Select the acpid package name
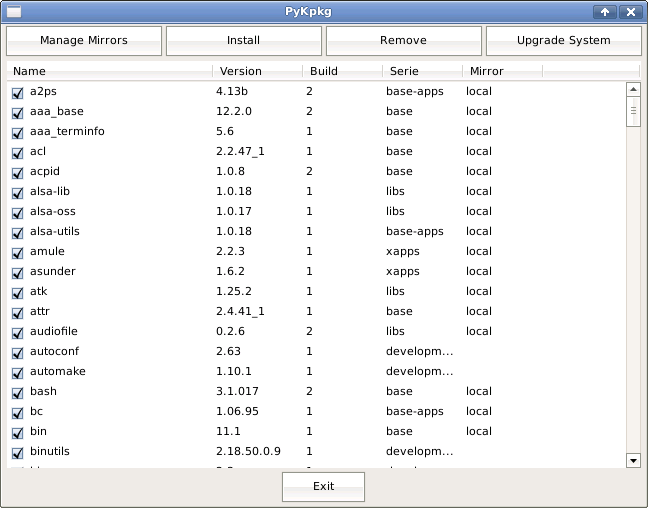This screenshot has height=508, width=648. pyautogui.click(x=45, y=171)
